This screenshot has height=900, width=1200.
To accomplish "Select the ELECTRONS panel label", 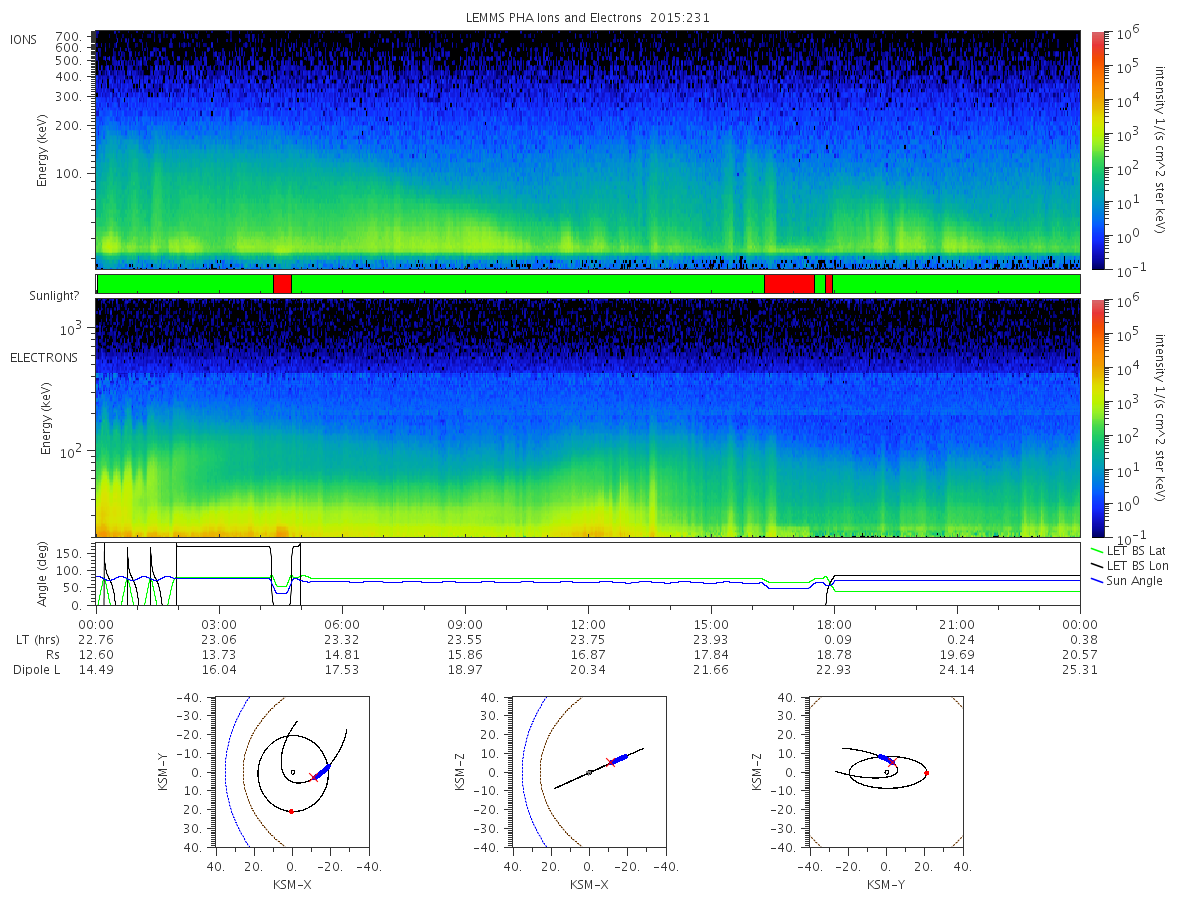I will (44, 357).
